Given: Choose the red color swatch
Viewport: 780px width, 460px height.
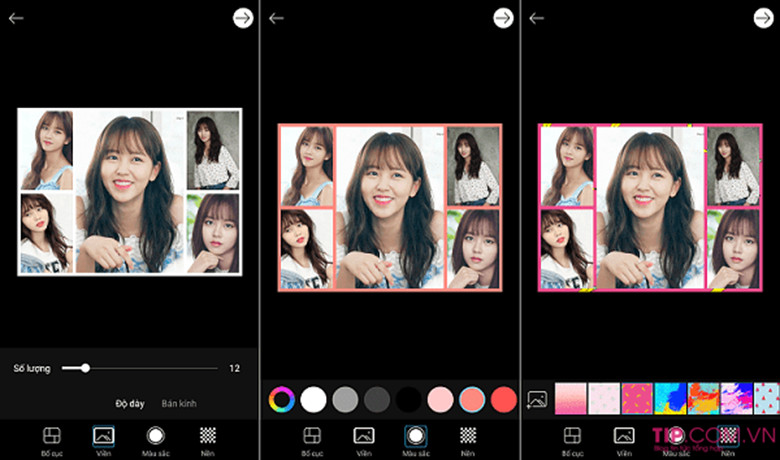Looking at the screenshot, I should [504, 399].
